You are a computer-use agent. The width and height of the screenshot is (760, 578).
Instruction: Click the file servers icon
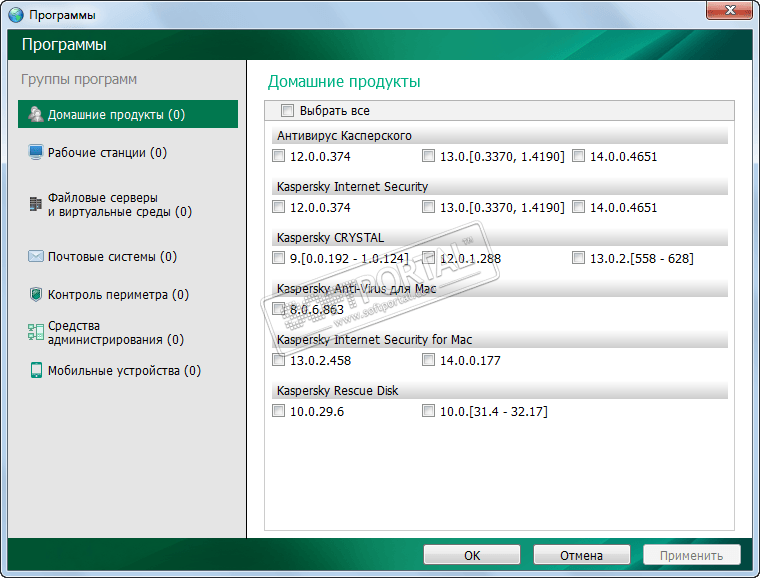(35, 204)
